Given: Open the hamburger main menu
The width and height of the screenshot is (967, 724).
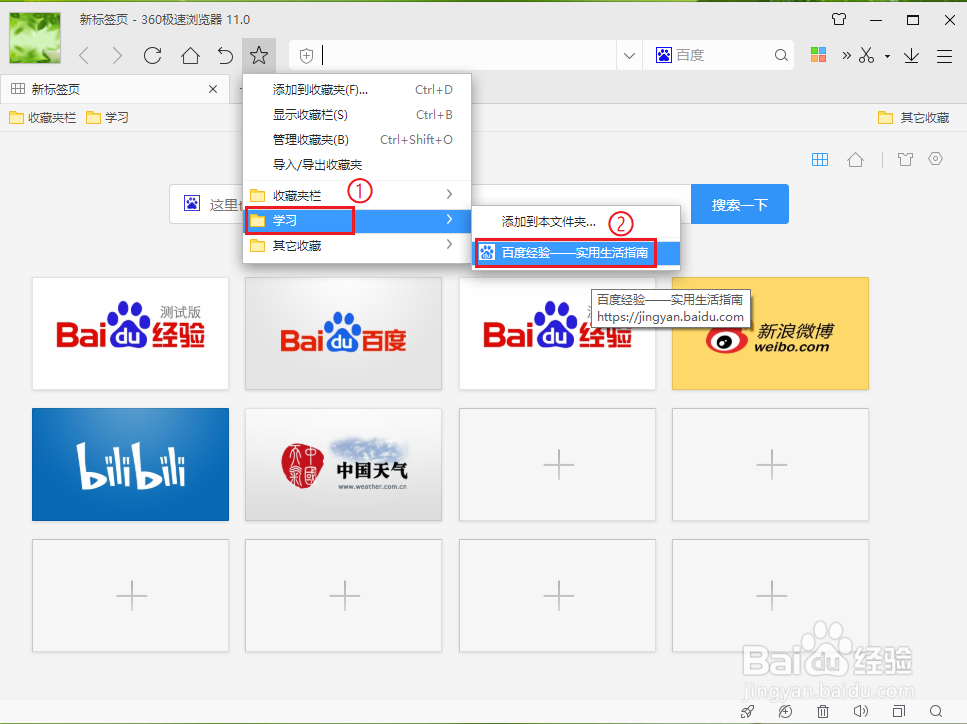Looking at the screenshot, I should [944, 56].
